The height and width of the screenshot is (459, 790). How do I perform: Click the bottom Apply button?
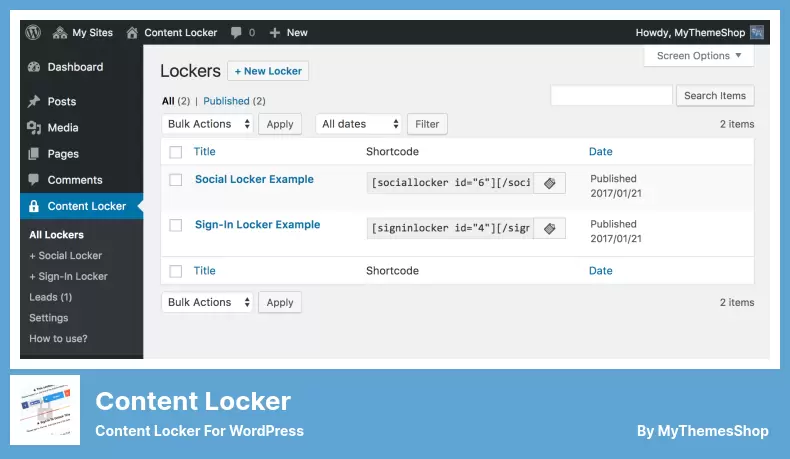coord(280,302)
